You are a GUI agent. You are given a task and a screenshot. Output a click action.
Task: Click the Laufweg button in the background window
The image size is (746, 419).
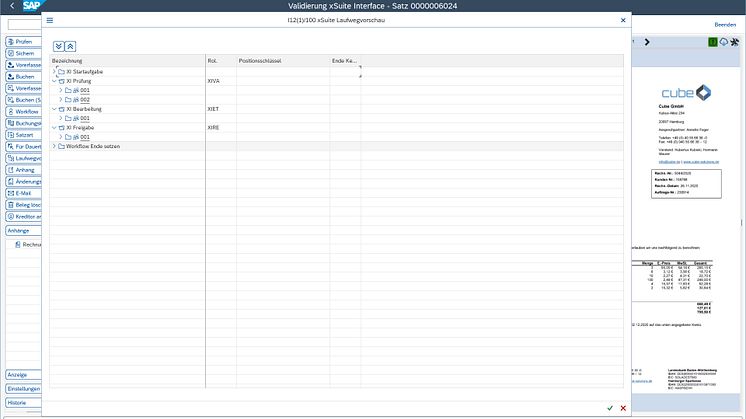click(23, 158)
